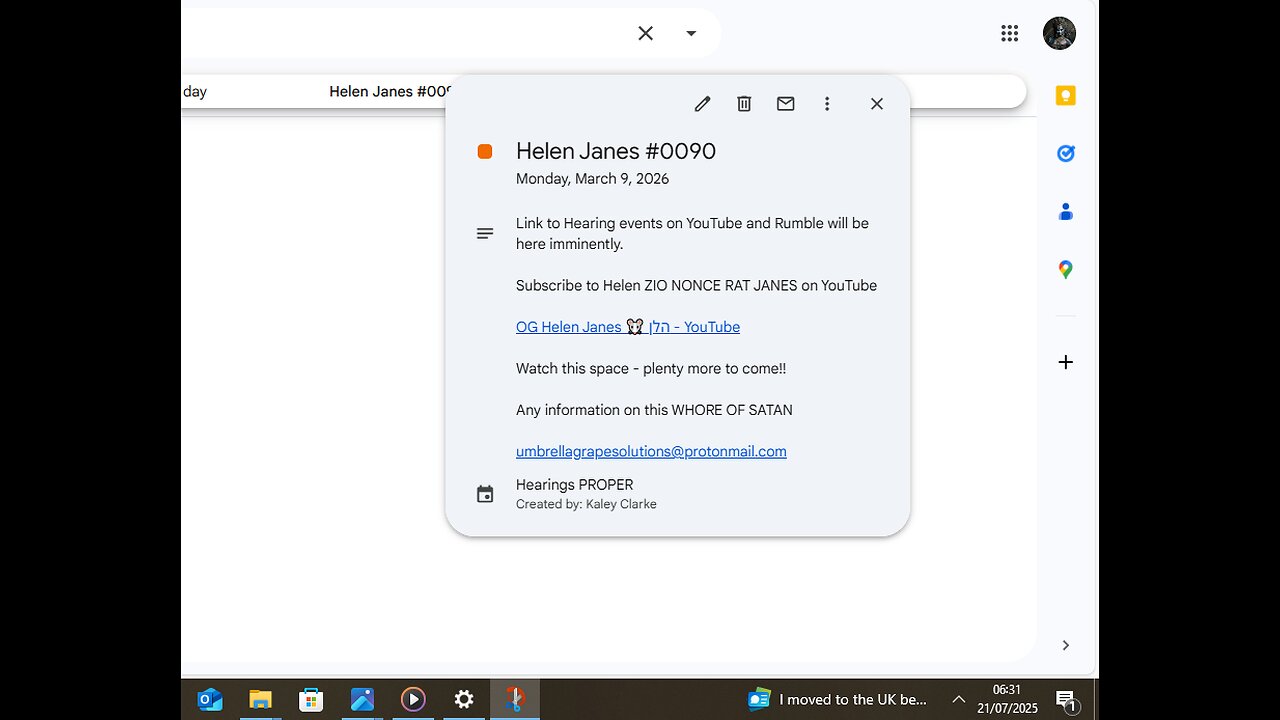Viewport: 1280px width, 720px height.
Task: Clear search with the X icon
Action: (x=646, y=33)
